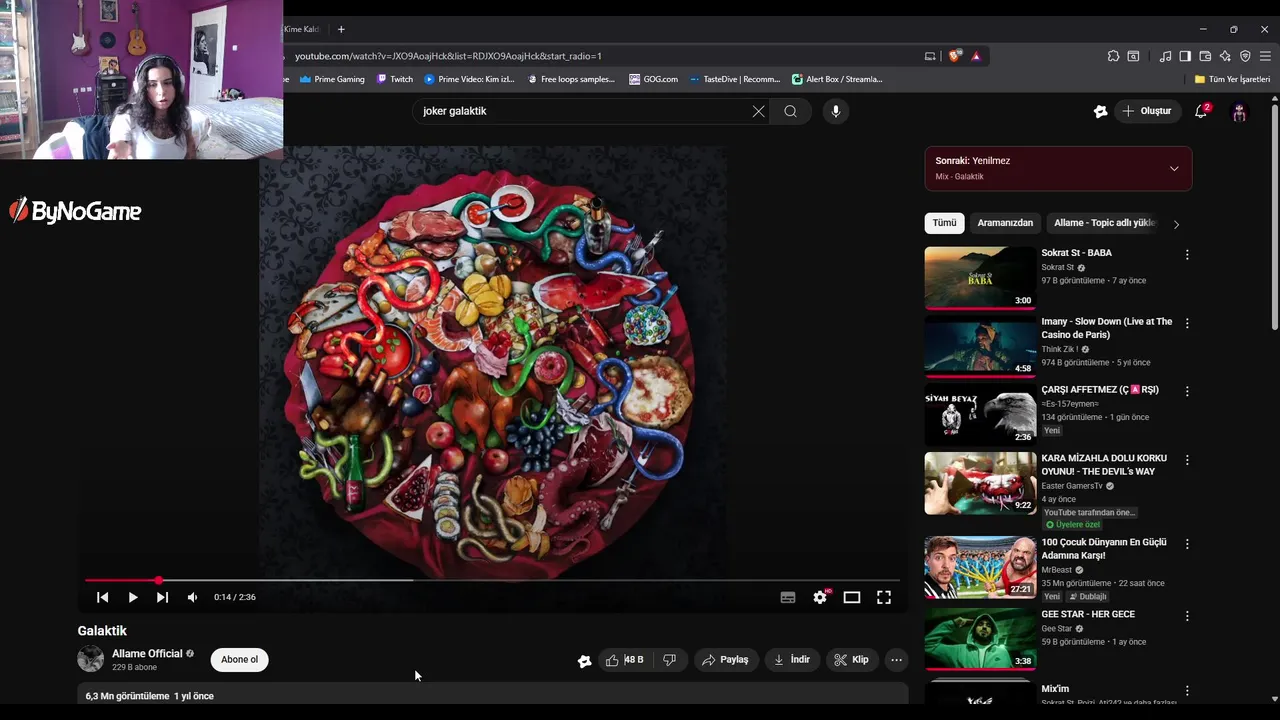Open the music note media control icon

[x=1165, y=56]
